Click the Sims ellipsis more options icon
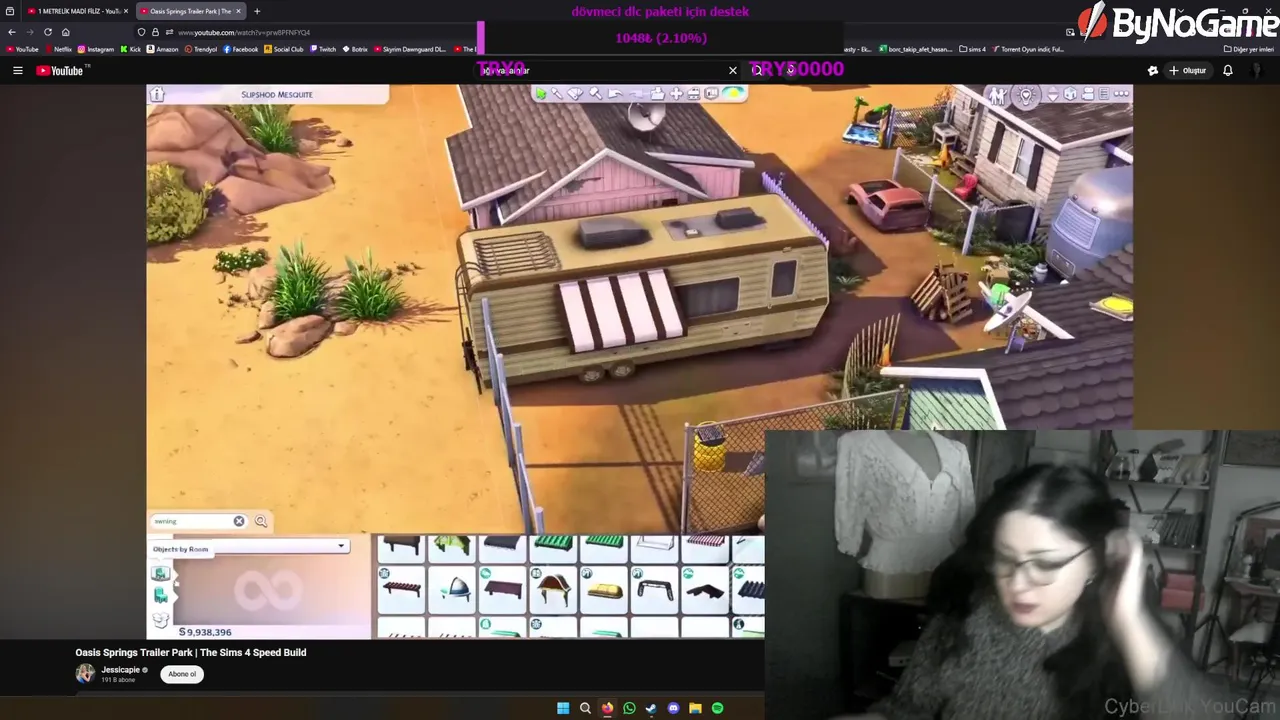The height and width of the screenshot is (720, 1280). click(1122, 94)
